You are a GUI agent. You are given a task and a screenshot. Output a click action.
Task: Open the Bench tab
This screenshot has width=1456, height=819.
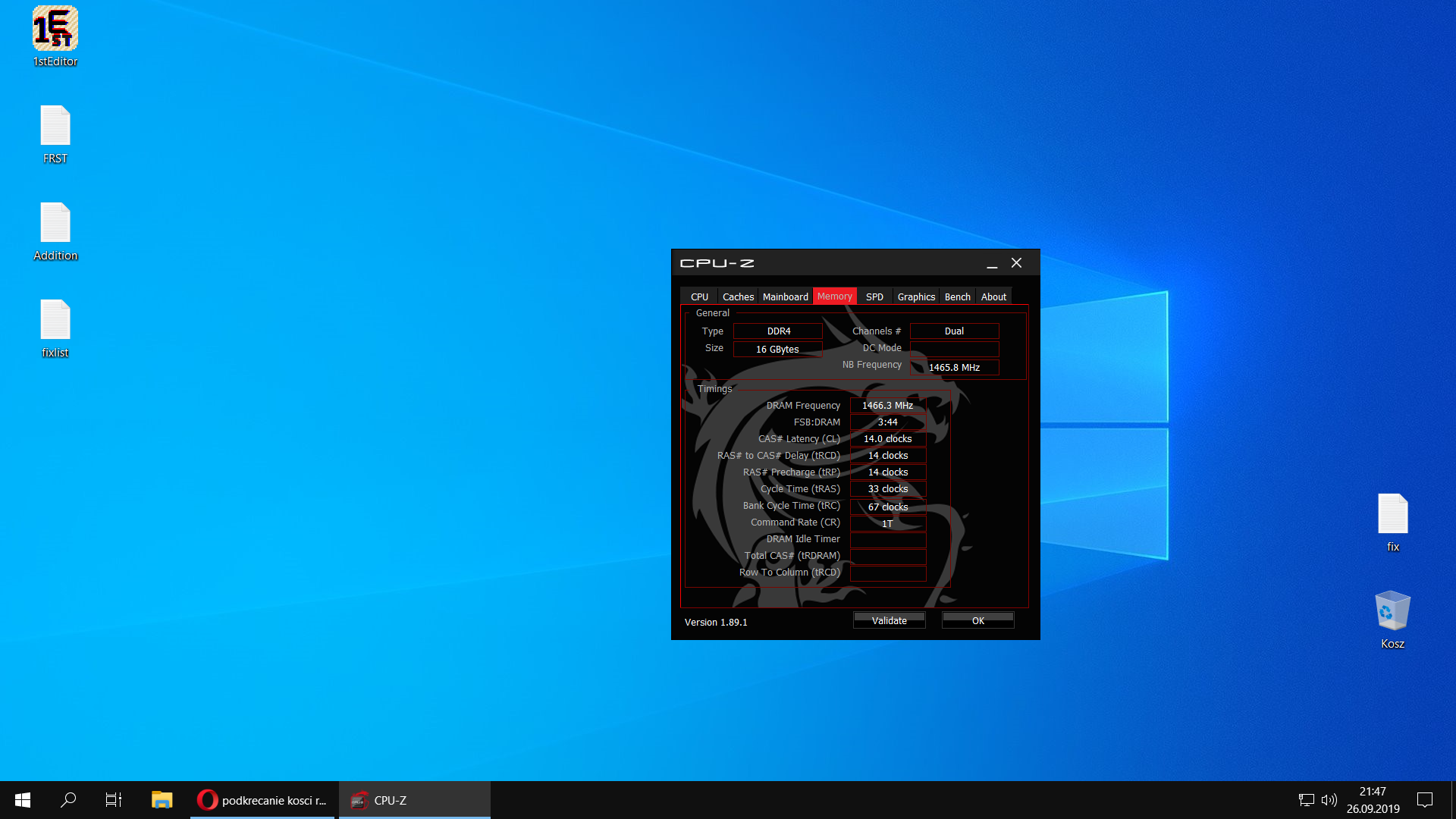pos(957,297)
